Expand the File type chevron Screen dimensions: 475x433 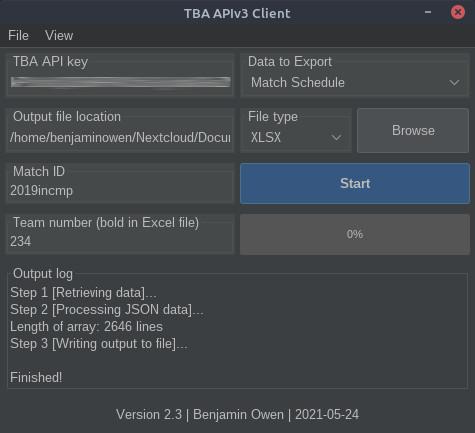click(x=336, y=137)
